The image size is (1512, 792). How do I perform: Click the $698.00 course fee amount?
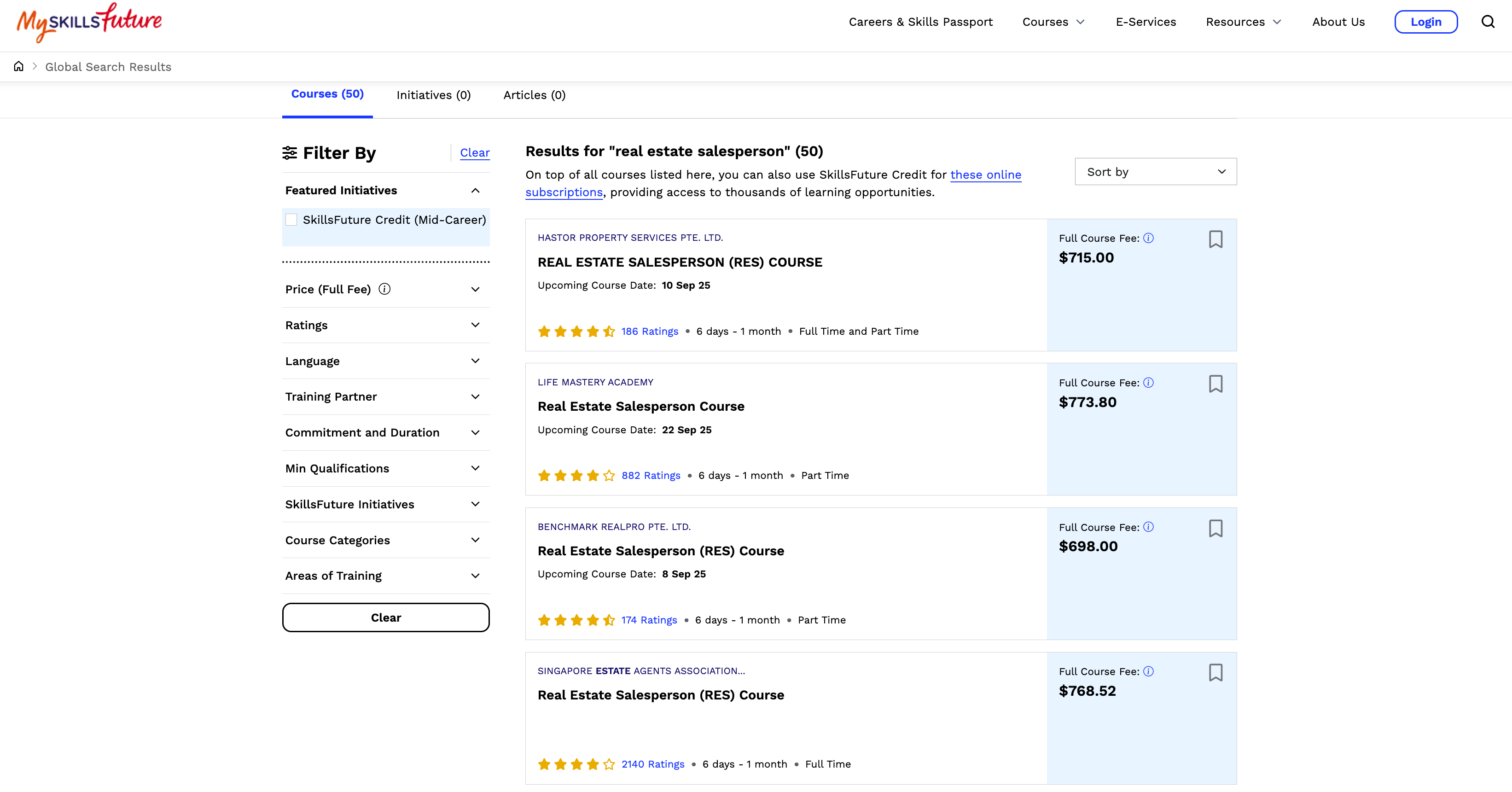(1087, 547)
